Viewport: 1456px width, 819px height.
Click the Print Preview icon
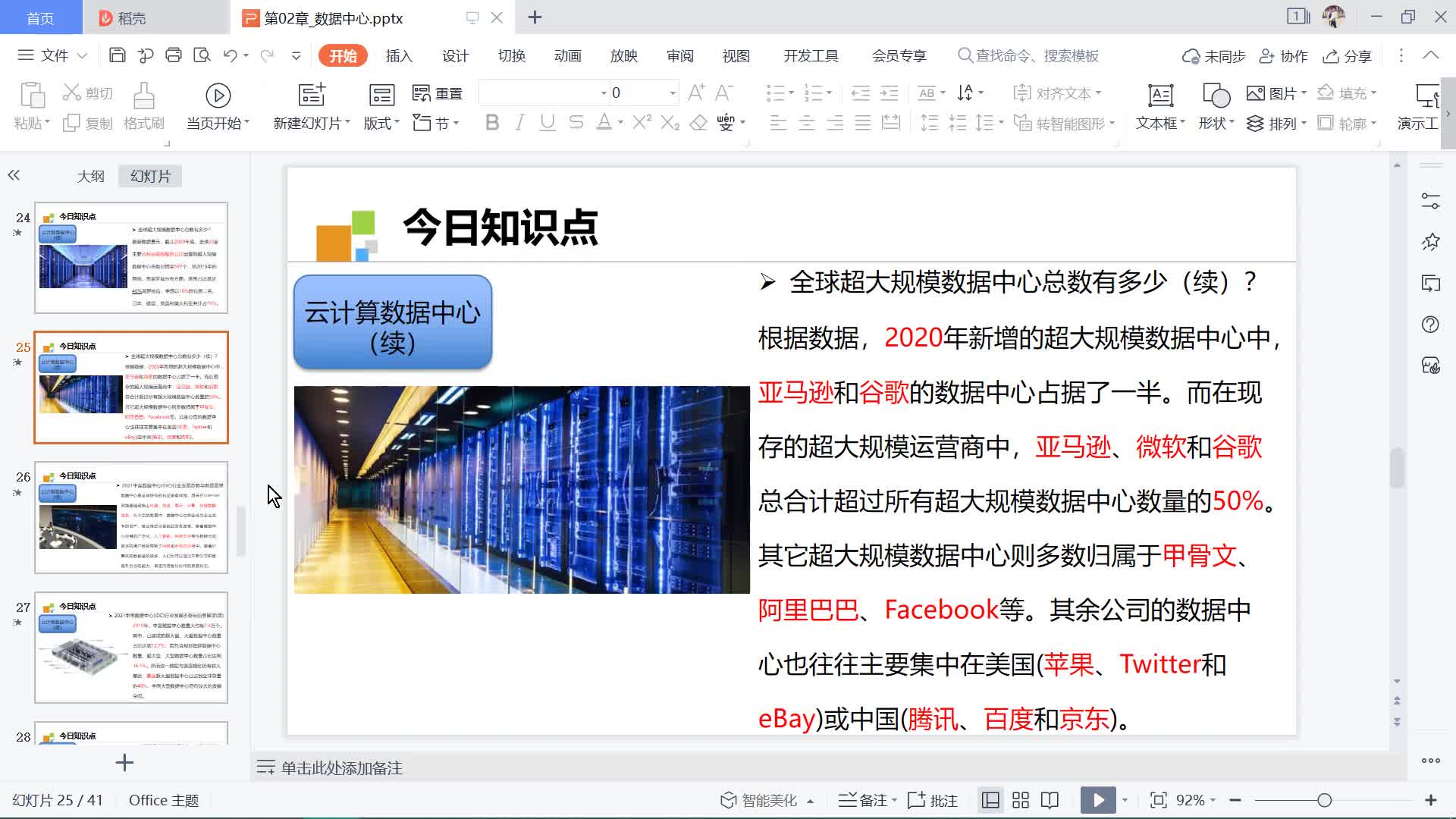pos(202,55)
